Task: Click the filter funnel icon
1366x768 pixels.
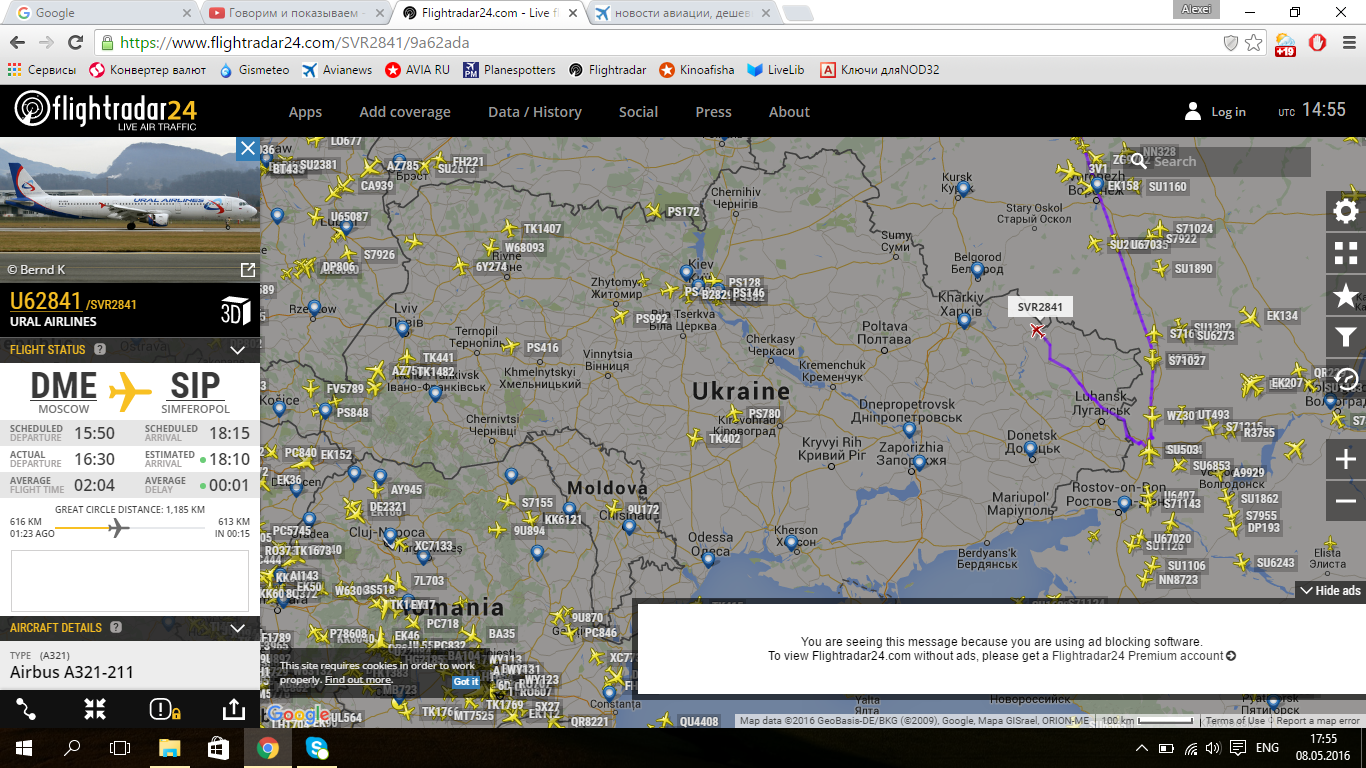Action: [1346, 337]
